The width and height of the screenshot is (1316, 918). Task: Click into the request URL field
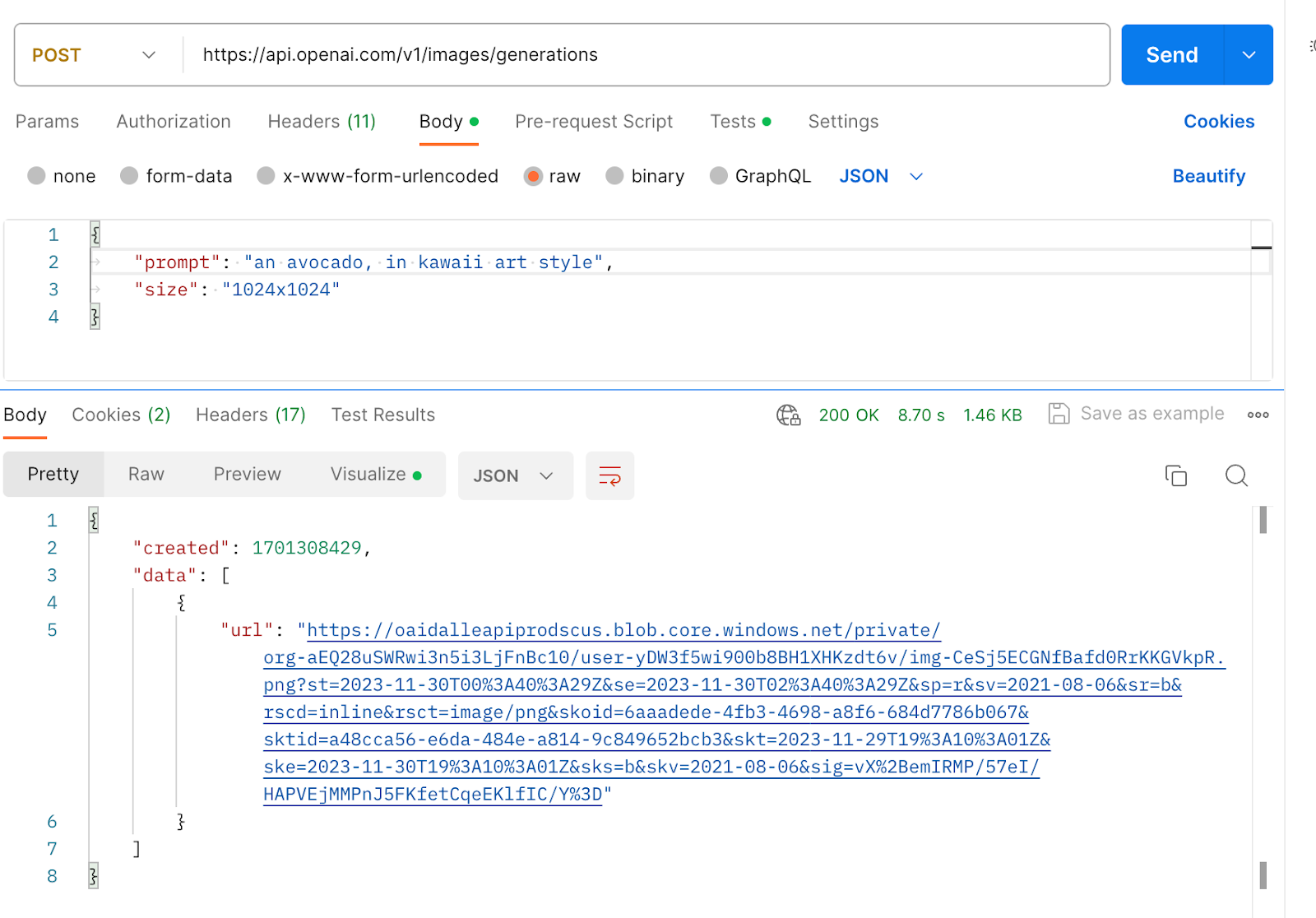(642, 55)
